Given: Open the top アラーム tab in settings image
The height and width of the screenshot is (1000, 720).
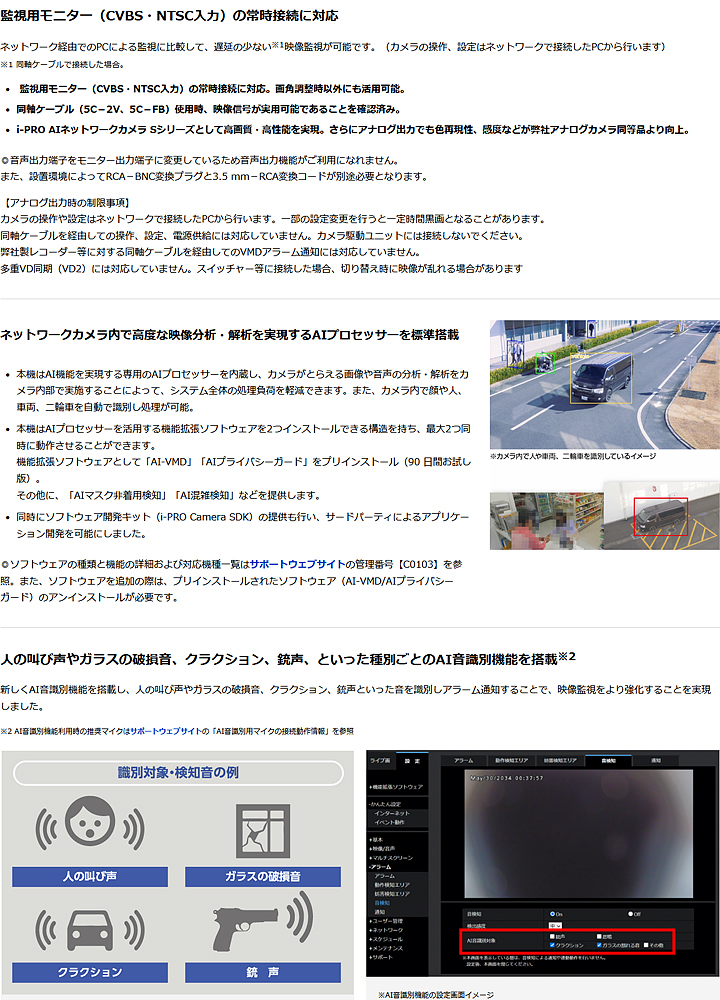Looking at the screenshot, I should pyautogui.click(x=464, y=760).
